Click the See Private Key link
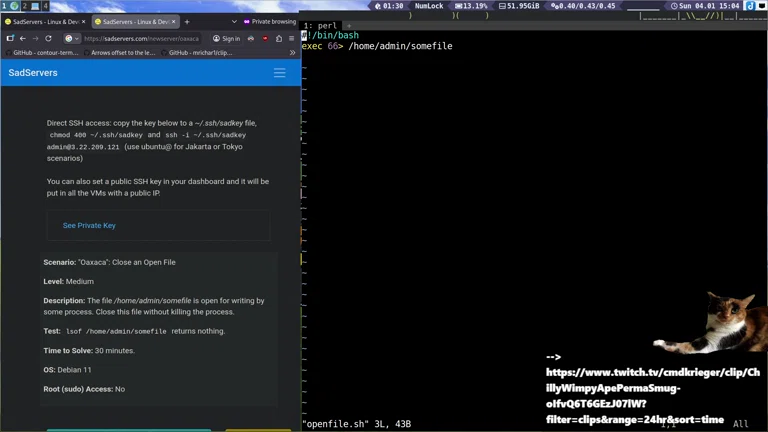The height and width of the screenshot is (432, 768). 89,225
